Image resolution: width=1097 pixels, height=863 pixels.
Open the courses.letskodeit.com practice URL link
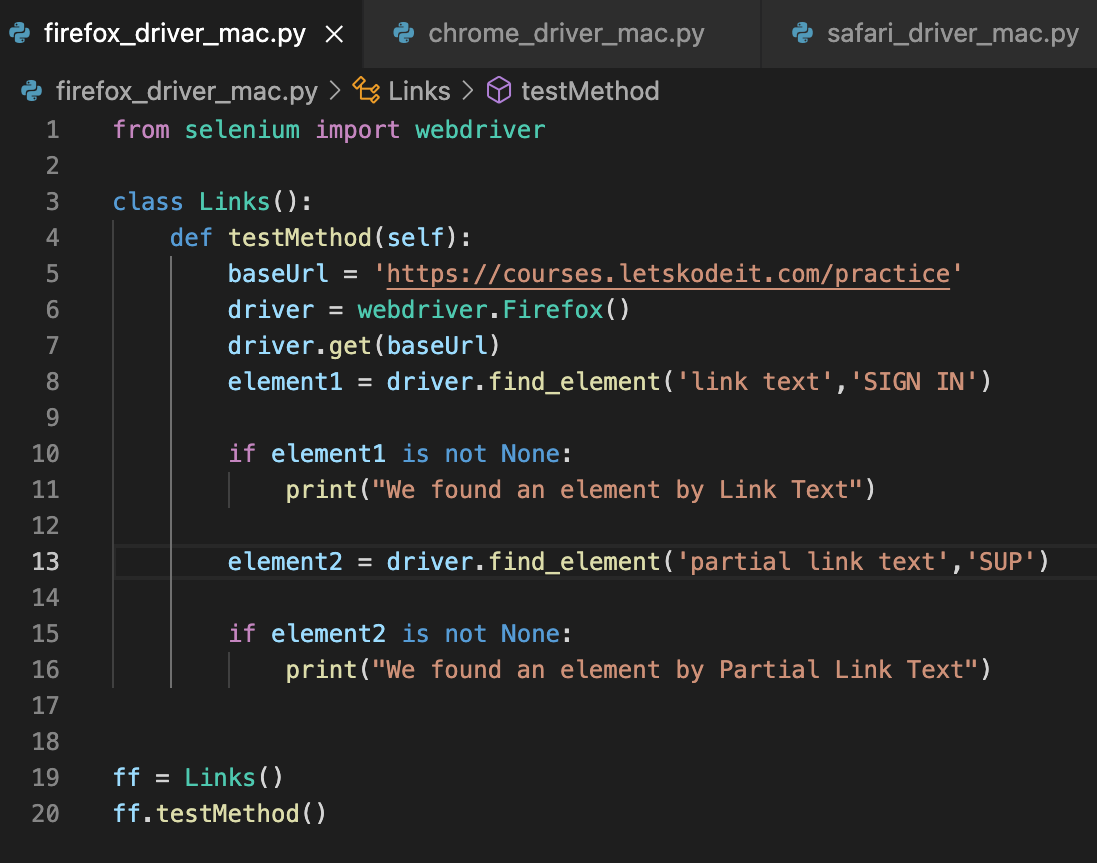[667, 274]
